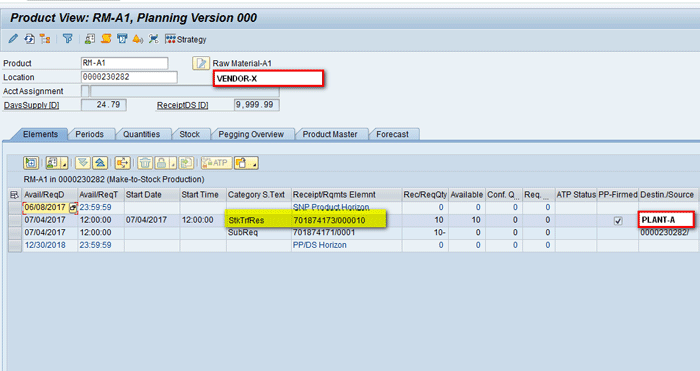Viewport: 700px width, 371px height.
Task: Click the convert order icon before ATP
Action: [186, 163]
